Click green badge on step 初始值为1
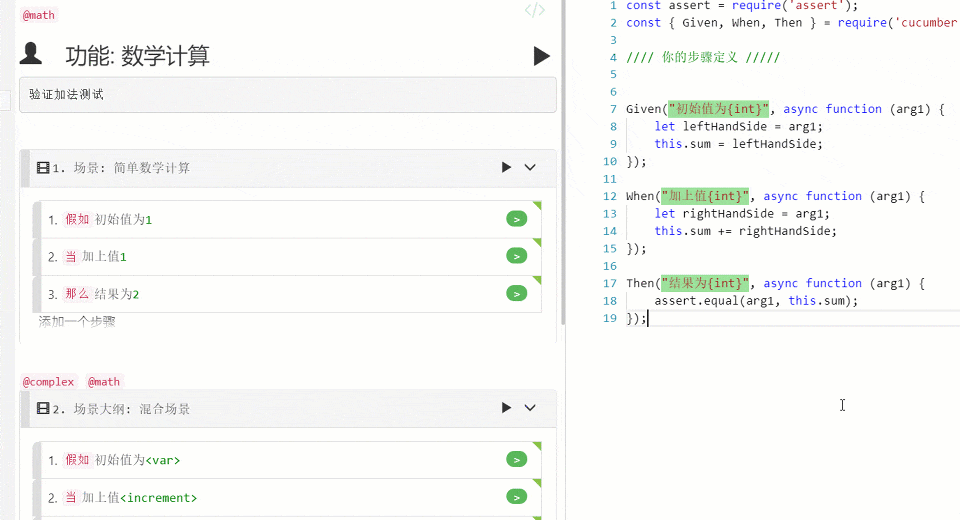The image size is (960, 520). 516,219
